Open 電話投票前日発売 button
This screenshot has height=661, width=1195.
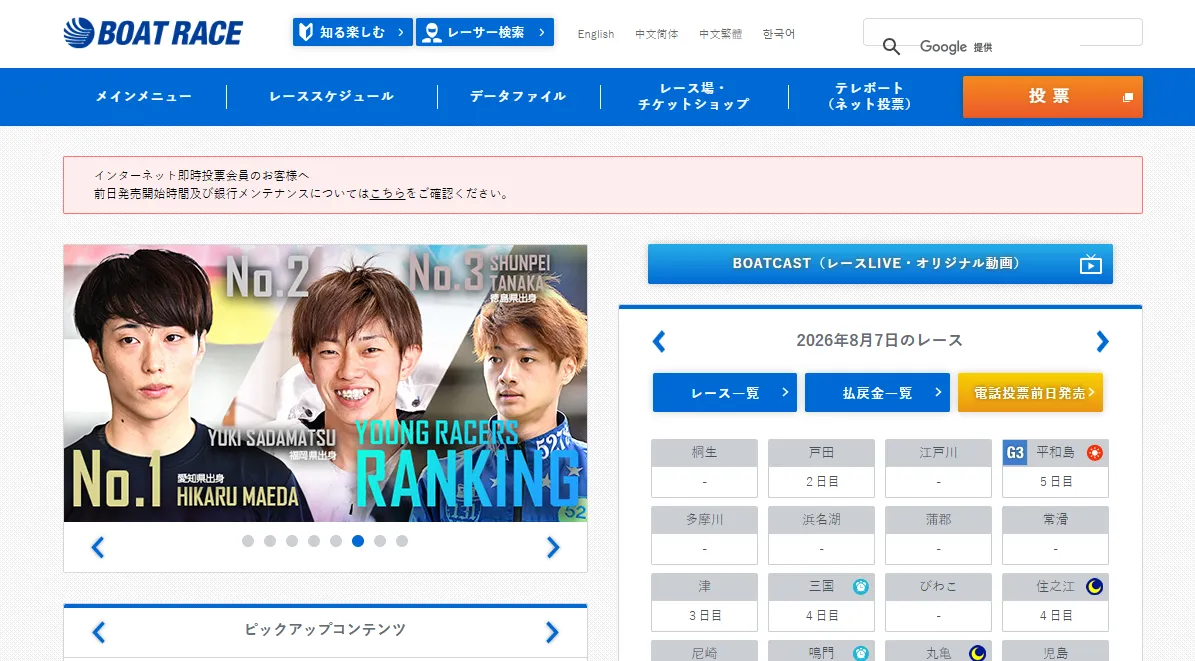1030,393
